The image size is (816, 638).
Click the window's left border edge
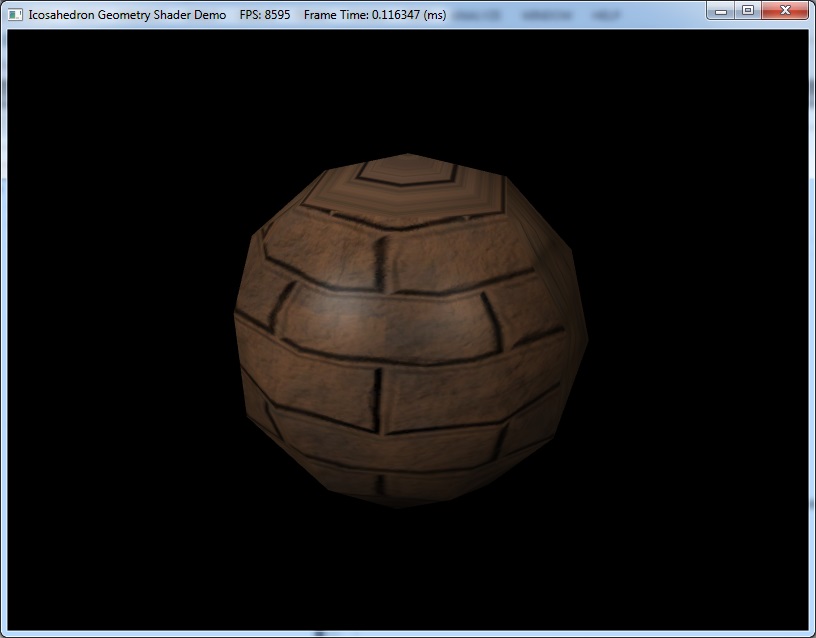click(3, 330)
